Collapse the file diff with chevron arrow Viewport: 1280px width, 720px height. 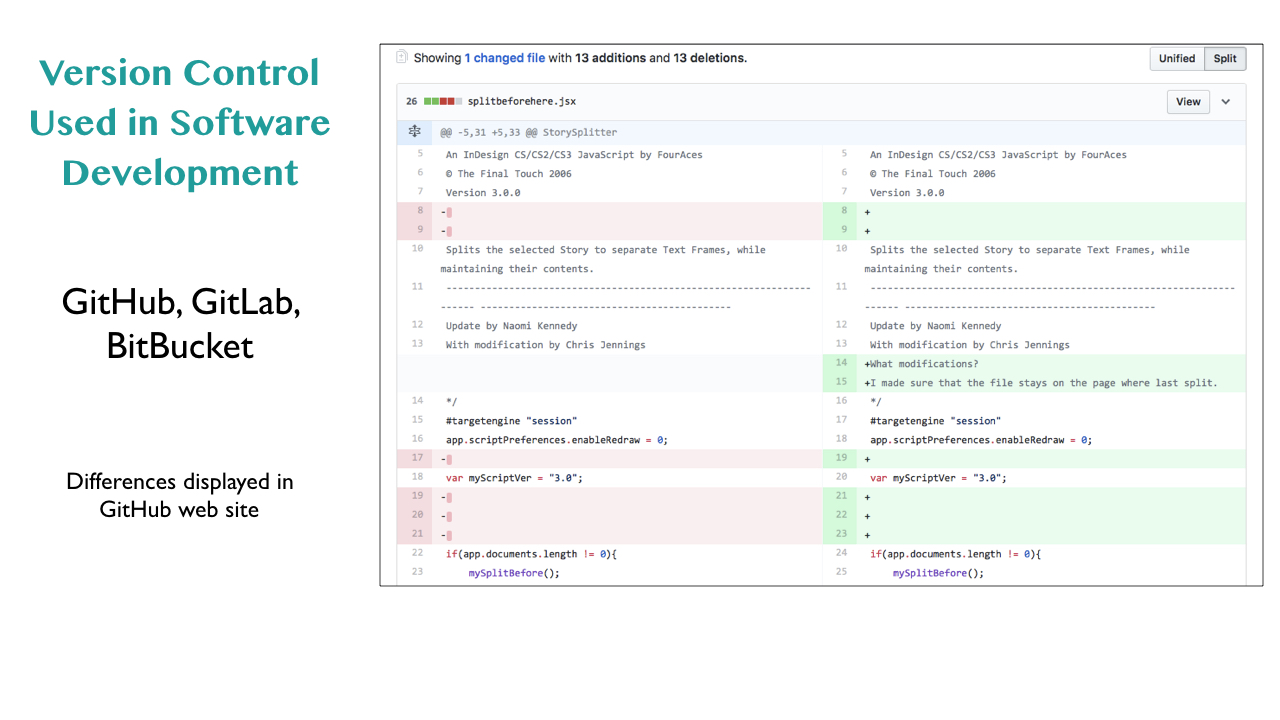click(x=1226, y=102)
